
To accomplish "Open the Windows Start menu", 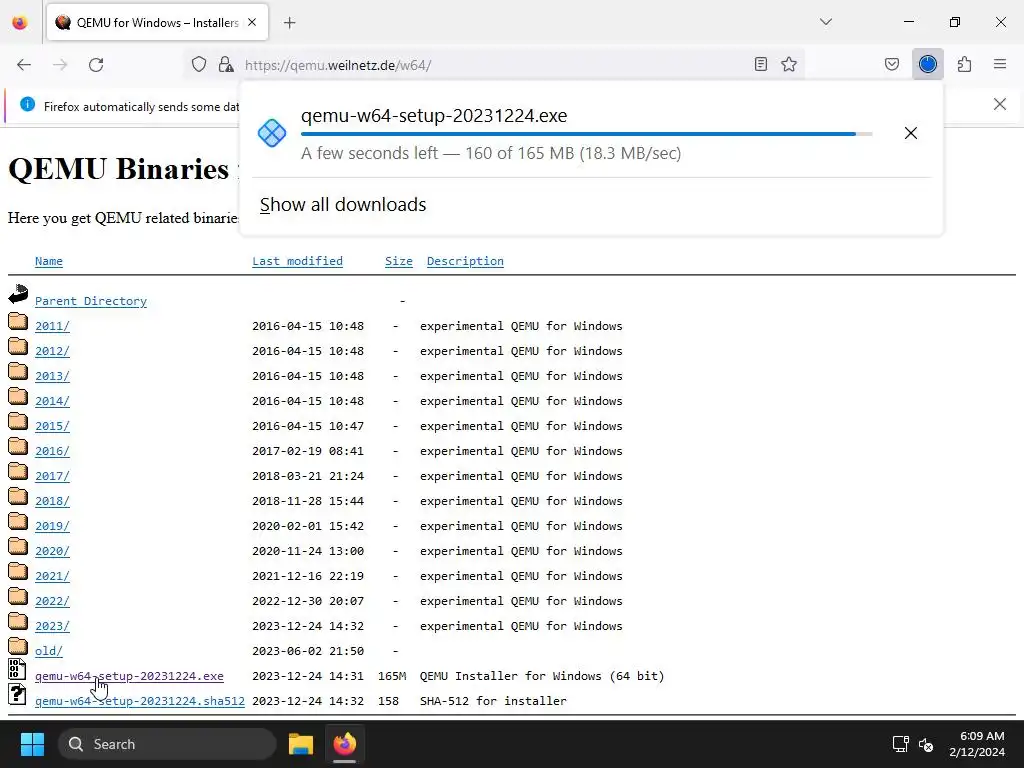I will click(32, 744).
